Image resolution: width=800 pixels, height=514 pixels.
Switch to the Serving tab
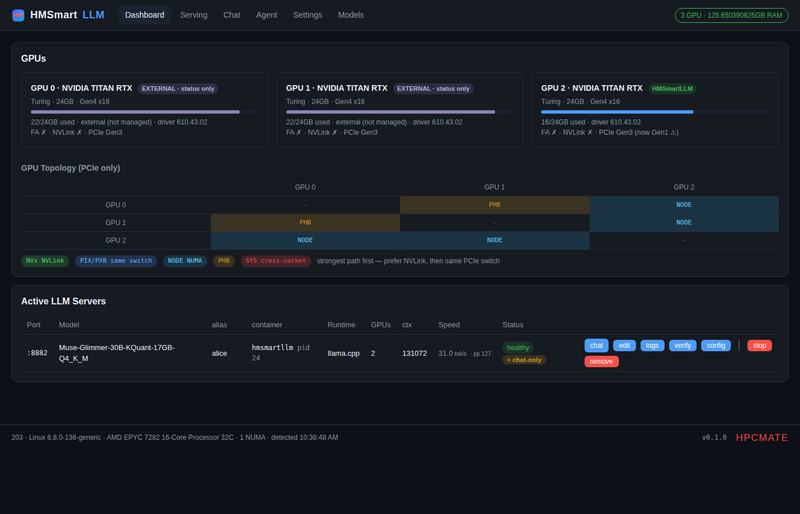pyautogui.click(x=194, y=15)
